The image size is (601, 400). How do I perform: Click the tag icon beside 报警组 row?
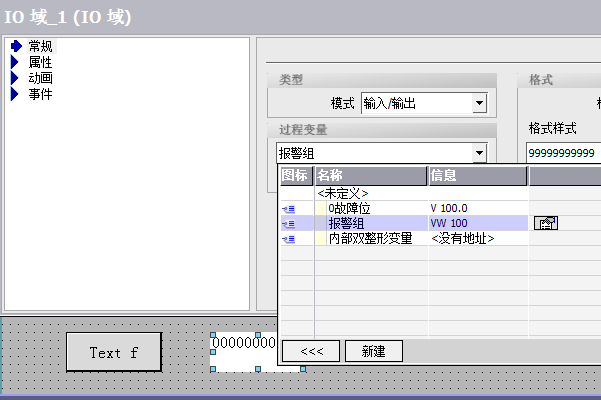[x=288, y=224]
